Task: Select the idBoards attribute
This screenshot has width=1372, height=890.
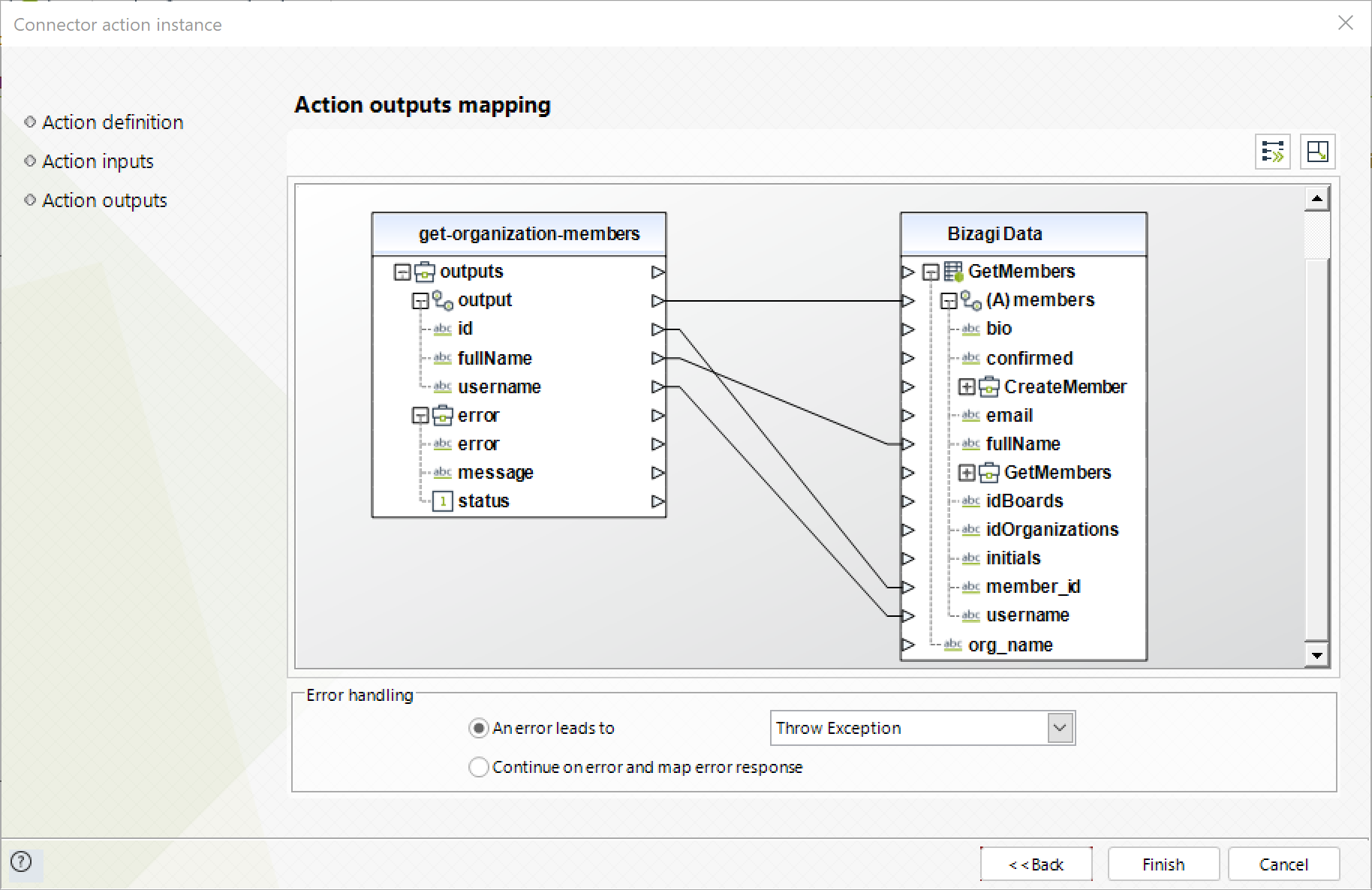Action: 1024,501
